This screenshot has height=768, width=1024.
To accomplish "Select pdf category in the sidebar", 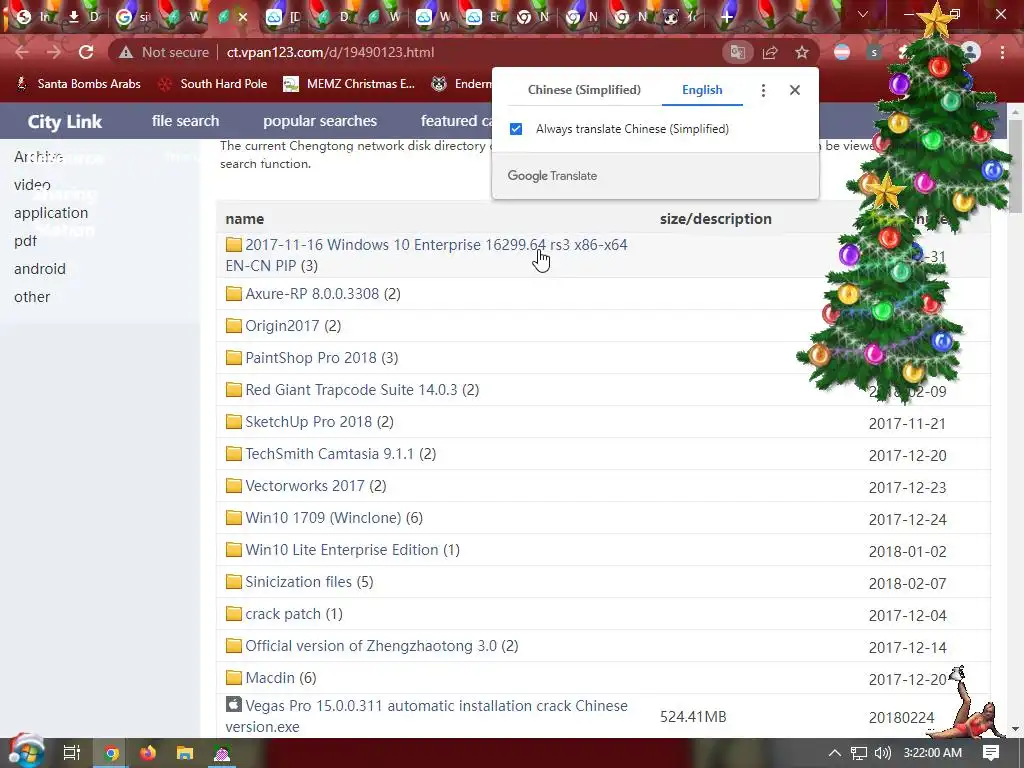I will click(x=25, y=241).
